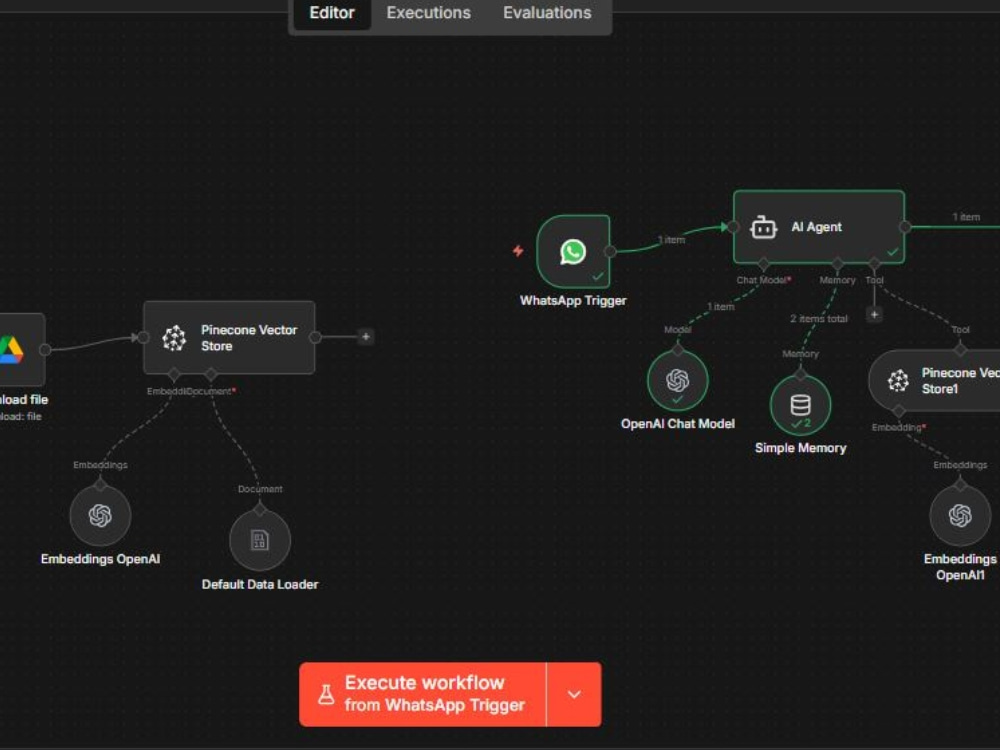
Task: Select the Pinecone Vector Store node
Action: [x=230, y=337]
